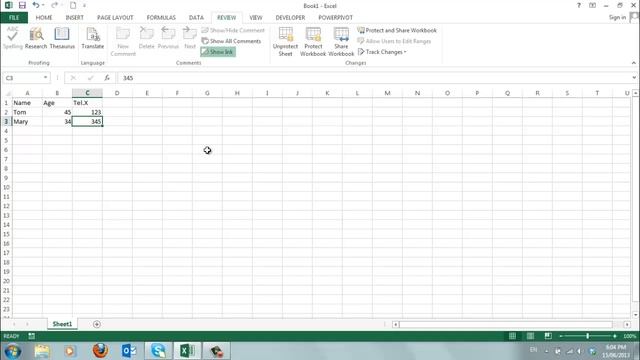Screen dimensions: 640x360
Task: Click Allow Users to Edit Ranges
Action: [394, 41]
